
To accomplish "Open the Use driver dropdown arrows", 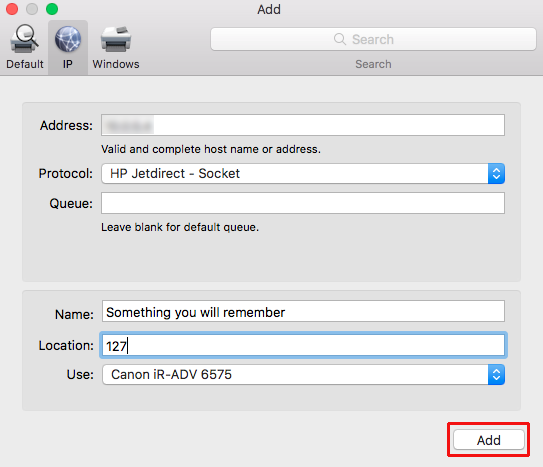I will (x=496, y=375).
